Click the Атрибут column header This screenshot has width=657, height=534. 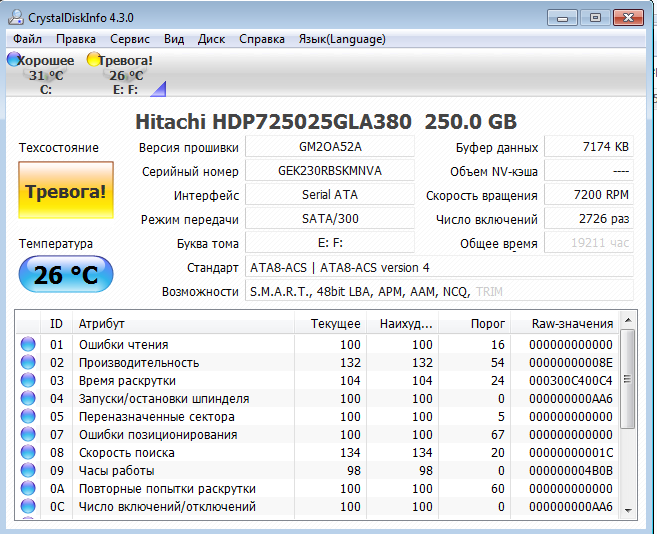click(x=183, y=324)
